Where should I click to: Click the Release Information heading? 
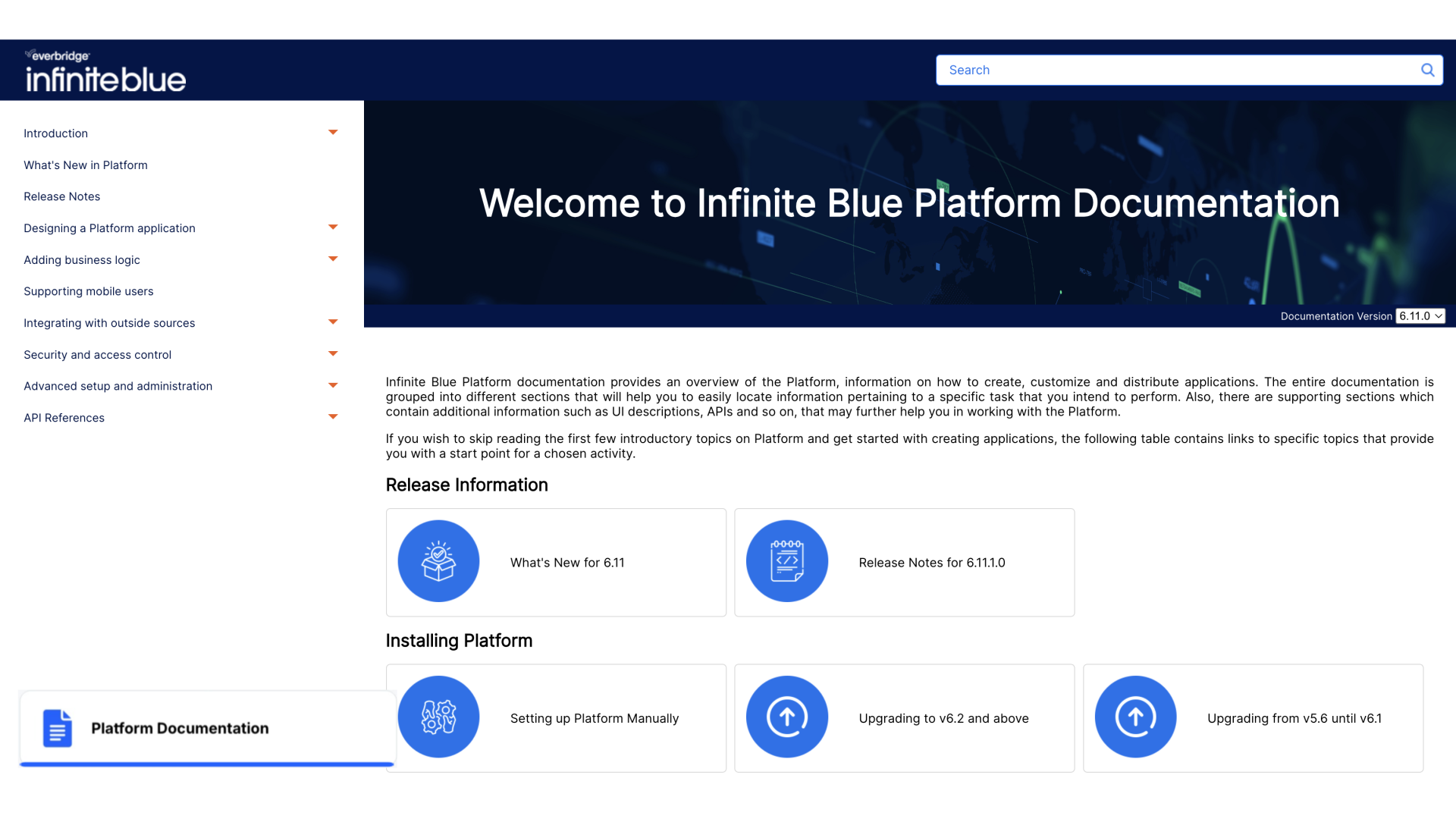pos(466,485)
